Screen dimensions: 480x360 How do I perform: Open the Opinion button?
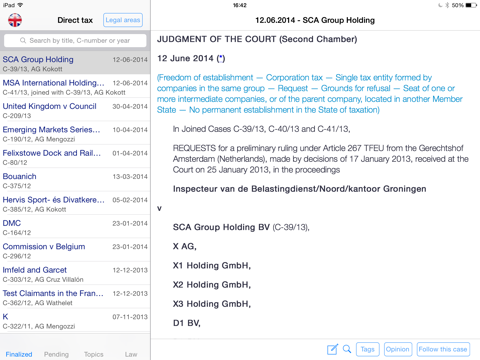pyautogui.click(x=398, y=349)
